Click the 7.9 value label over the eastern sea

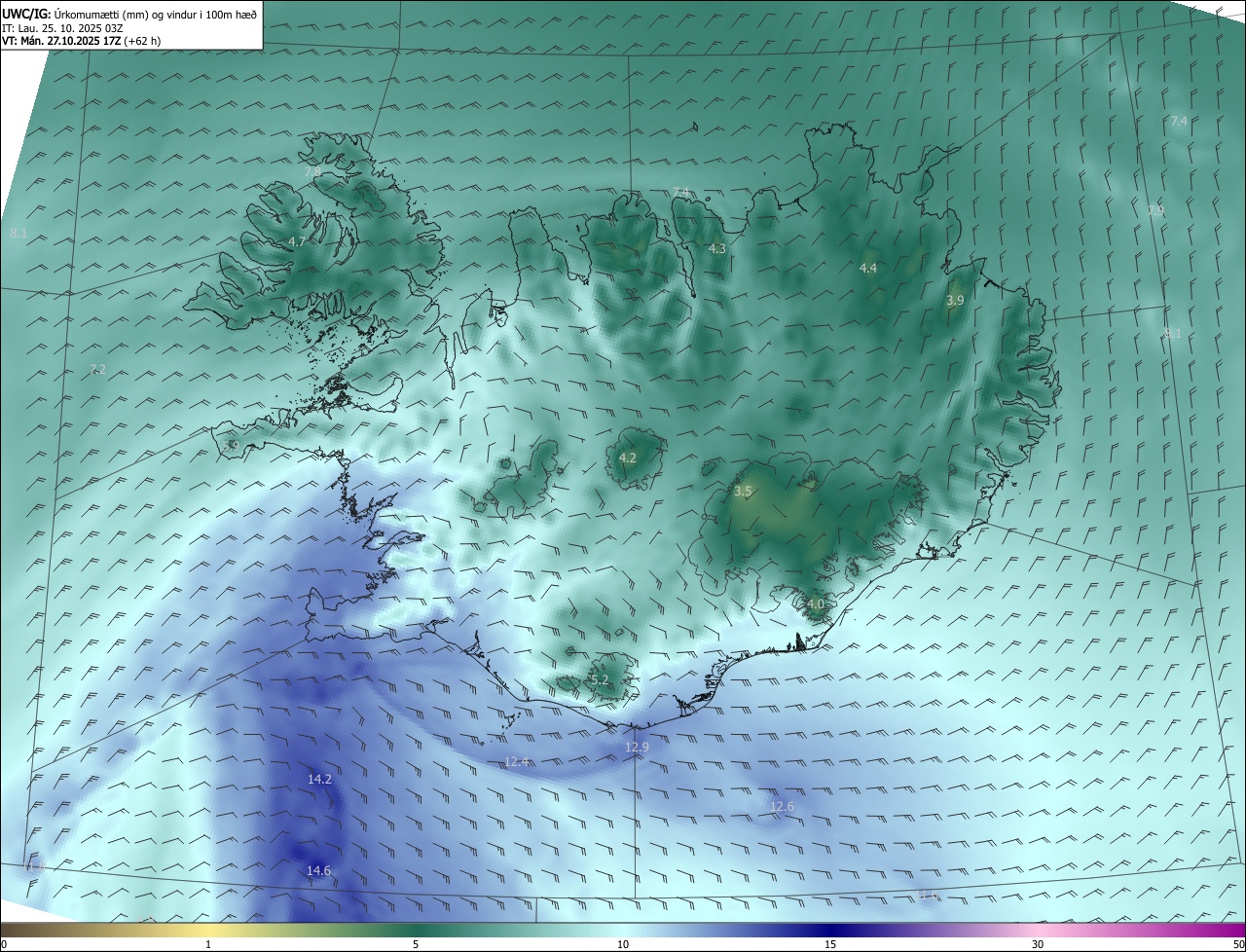[x=1155, y=210]
